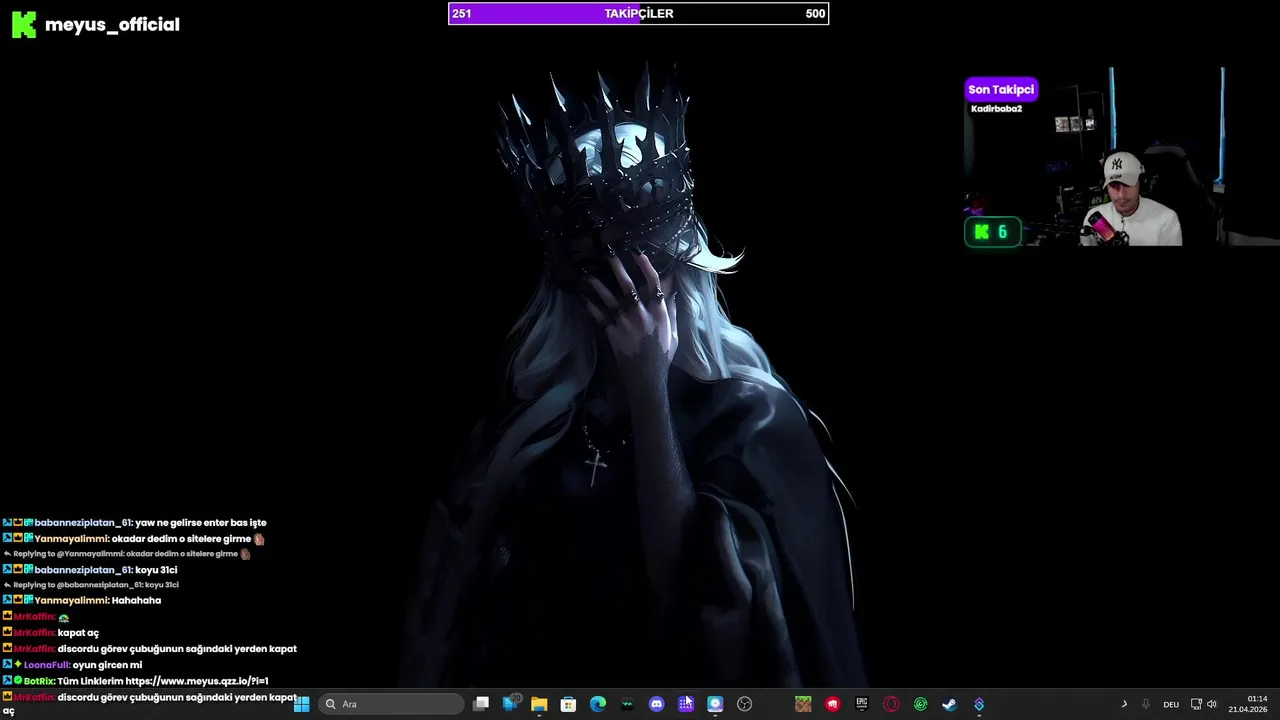This screenshot has width=1280, height=720.
Task: Click the Kadirbaba2 latest follower name
Action: point(996,109)
